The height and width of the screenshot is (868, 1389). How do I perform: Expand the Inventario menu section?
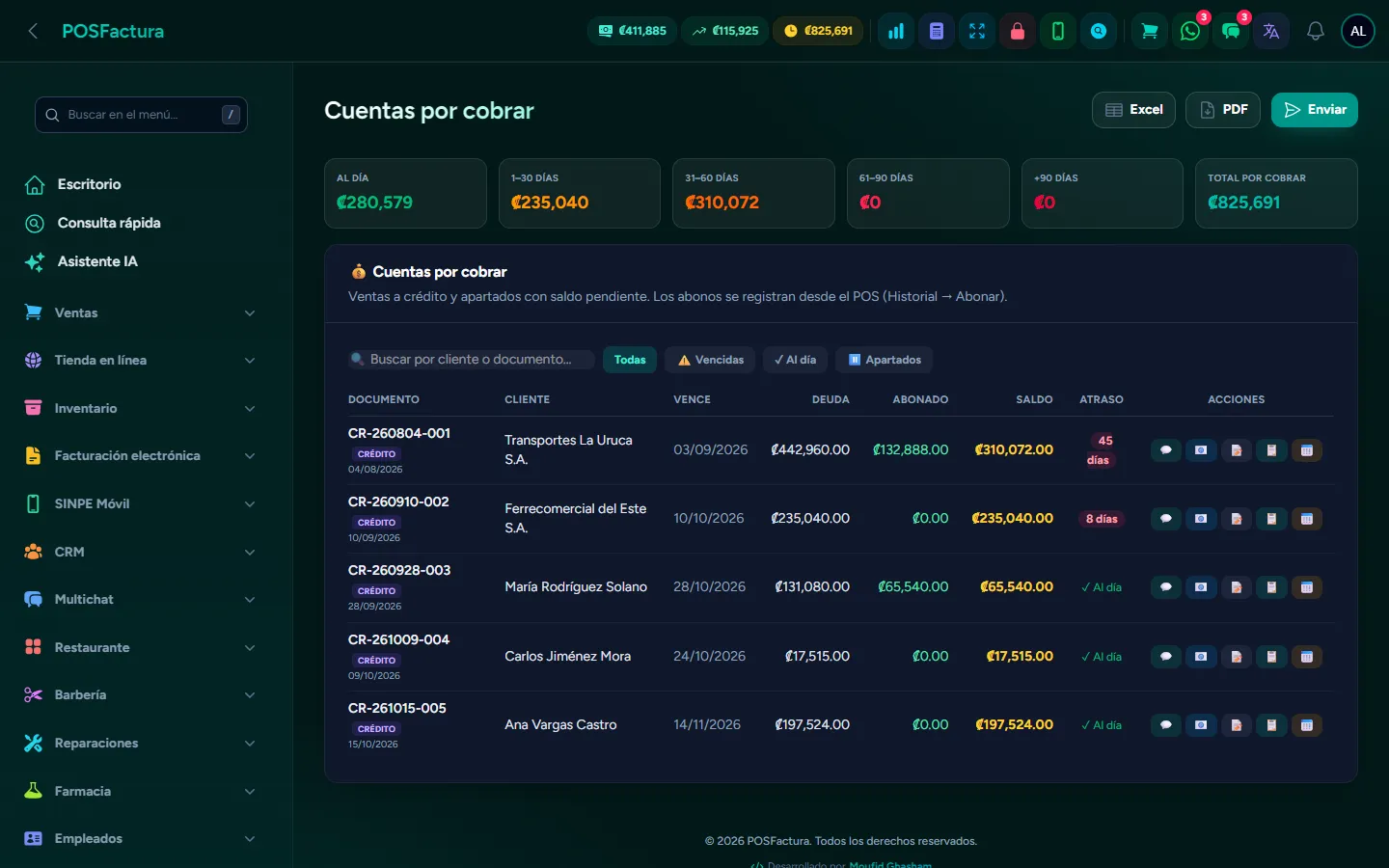coord(141,408)
